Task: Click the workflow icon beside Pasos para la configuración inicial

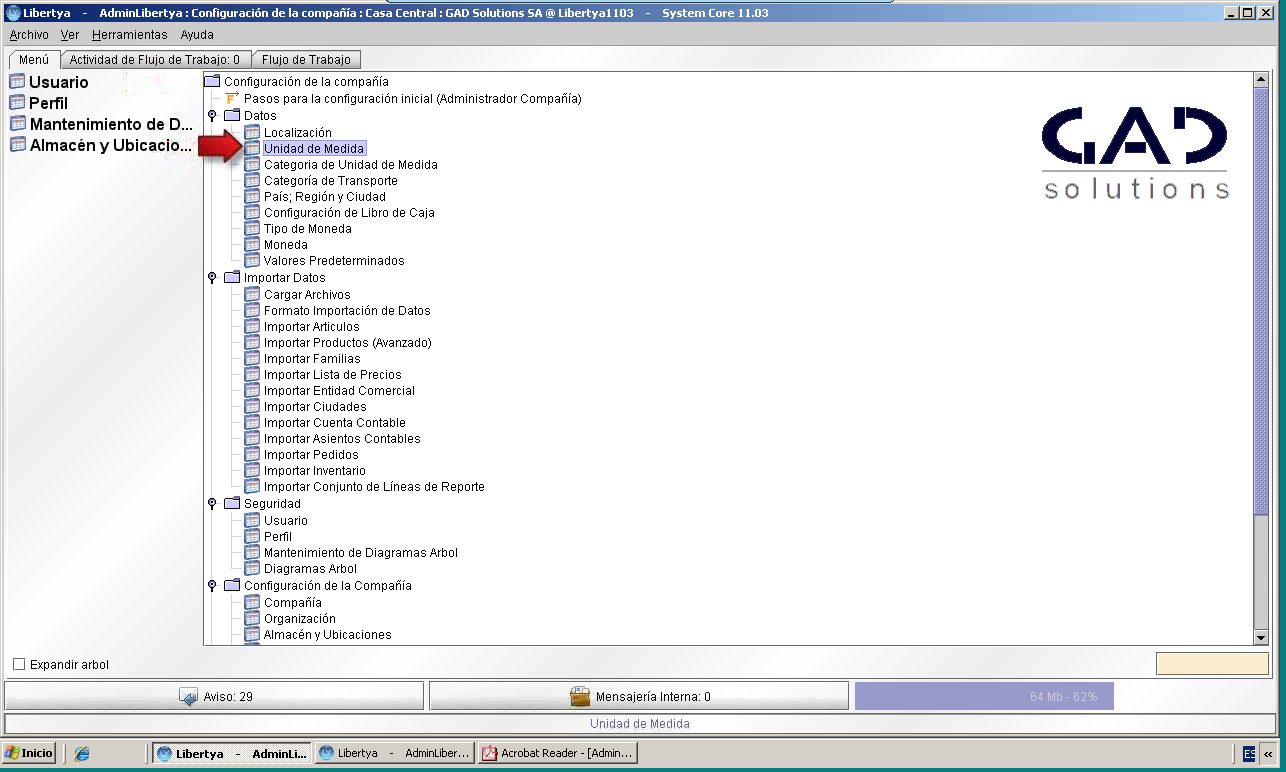Action: pyautogui.click(x=232, y=98)
